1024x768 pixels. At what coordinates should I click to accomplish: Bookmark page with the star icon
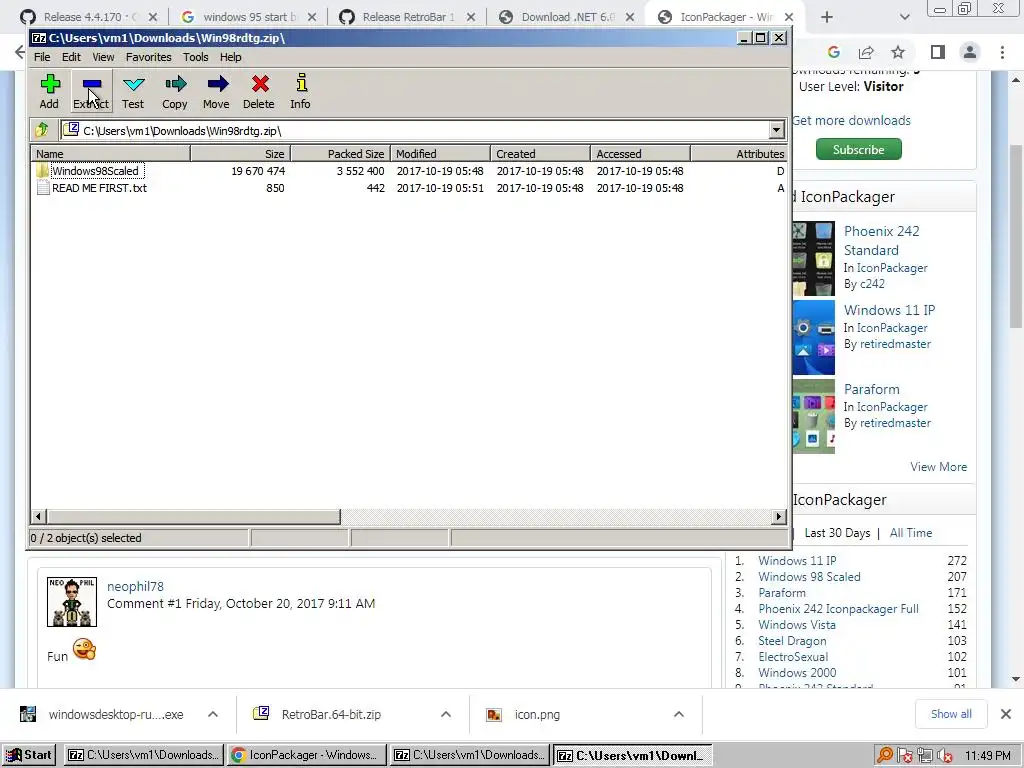coord(898,52)
